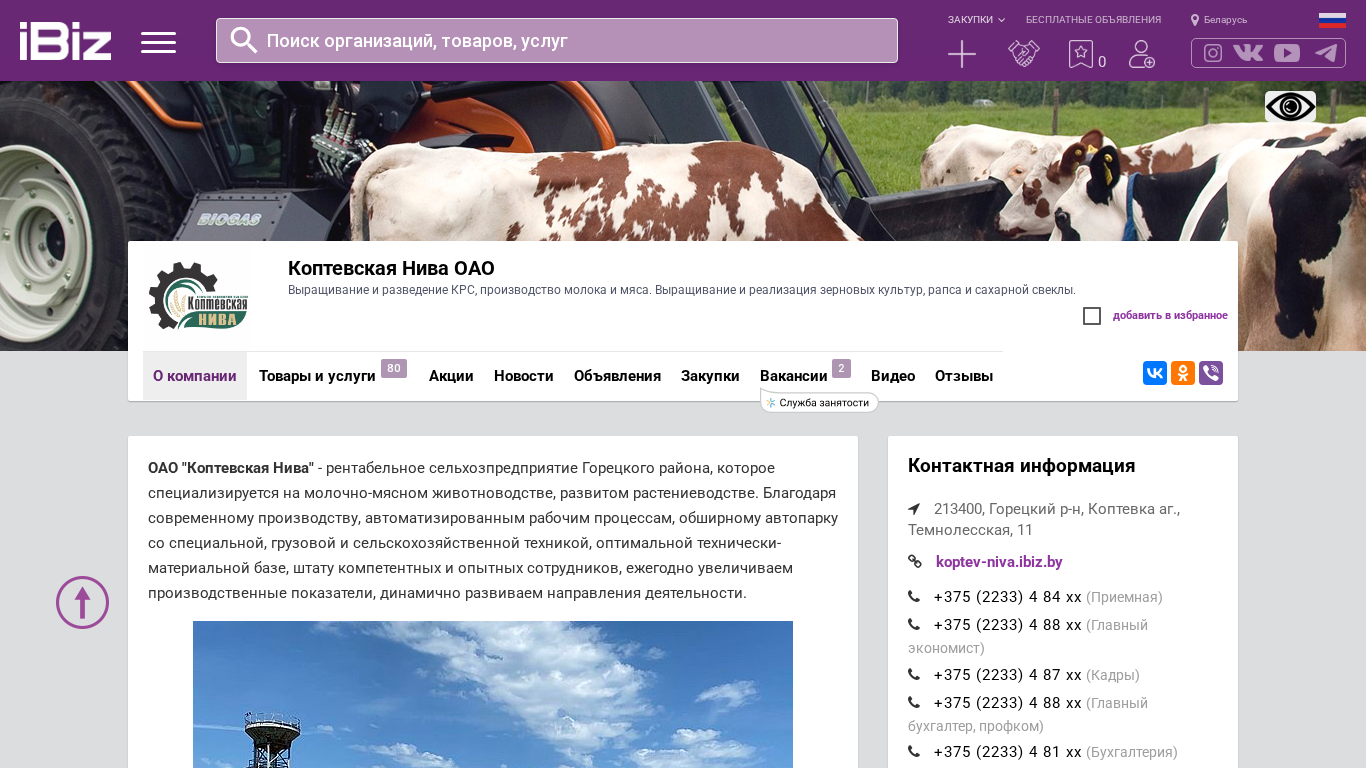The image size is (1366, 768).
Task: Click the Russian flag language icon
Action: click(1332, 20)
